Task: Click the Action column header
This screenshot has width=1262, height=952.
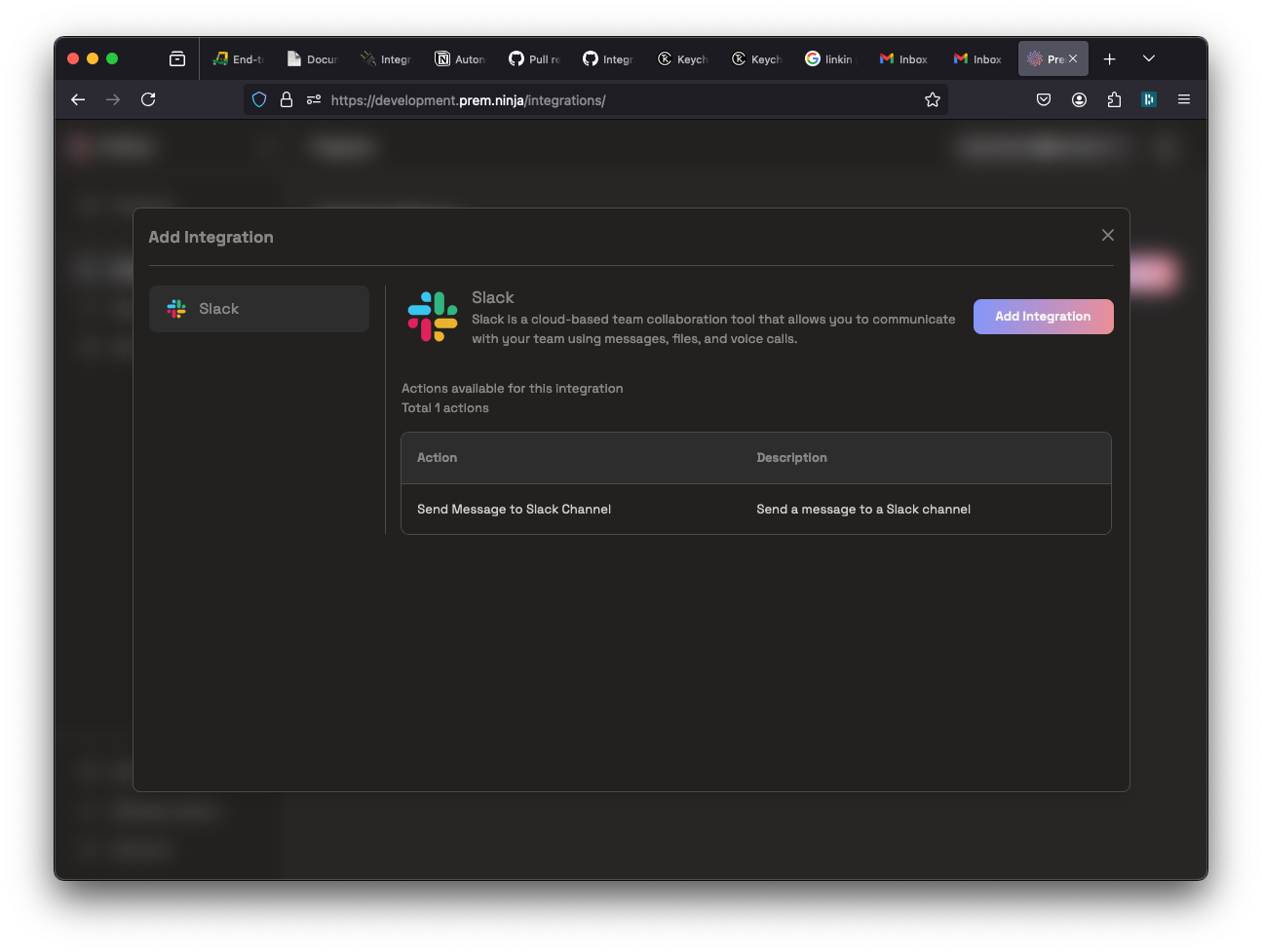Action: 437,458
